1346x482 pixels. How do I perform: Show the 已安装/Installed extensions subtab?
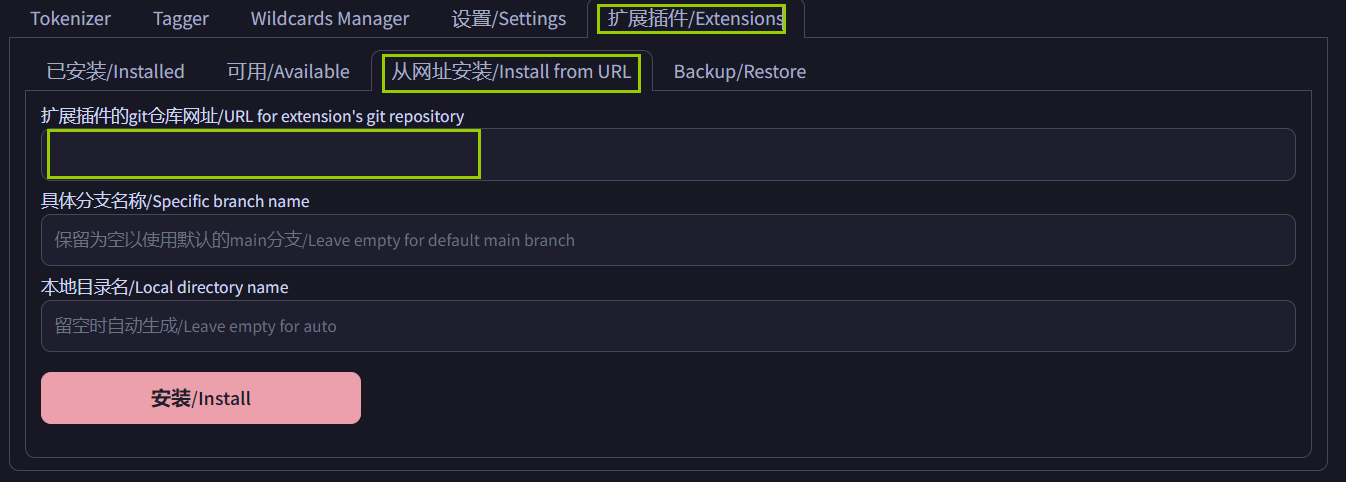pyautogui.click(x=116, y=72)
